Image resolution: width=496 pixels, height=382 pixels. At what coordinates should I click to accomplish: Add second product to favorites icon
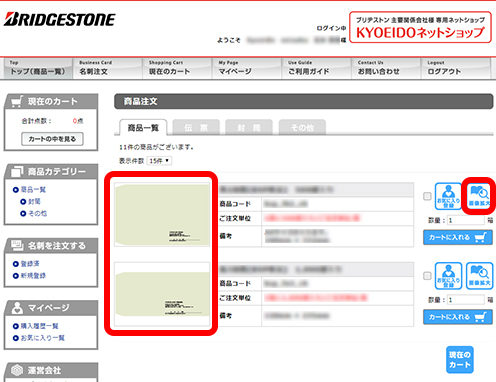tap(448, 276)
